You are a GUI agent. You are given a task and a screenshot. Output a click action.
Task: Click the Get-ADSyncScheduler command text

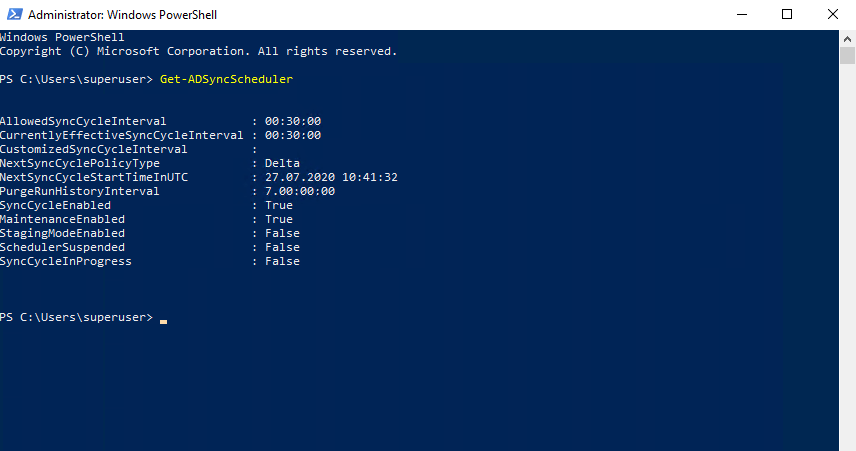click(226, 79)
